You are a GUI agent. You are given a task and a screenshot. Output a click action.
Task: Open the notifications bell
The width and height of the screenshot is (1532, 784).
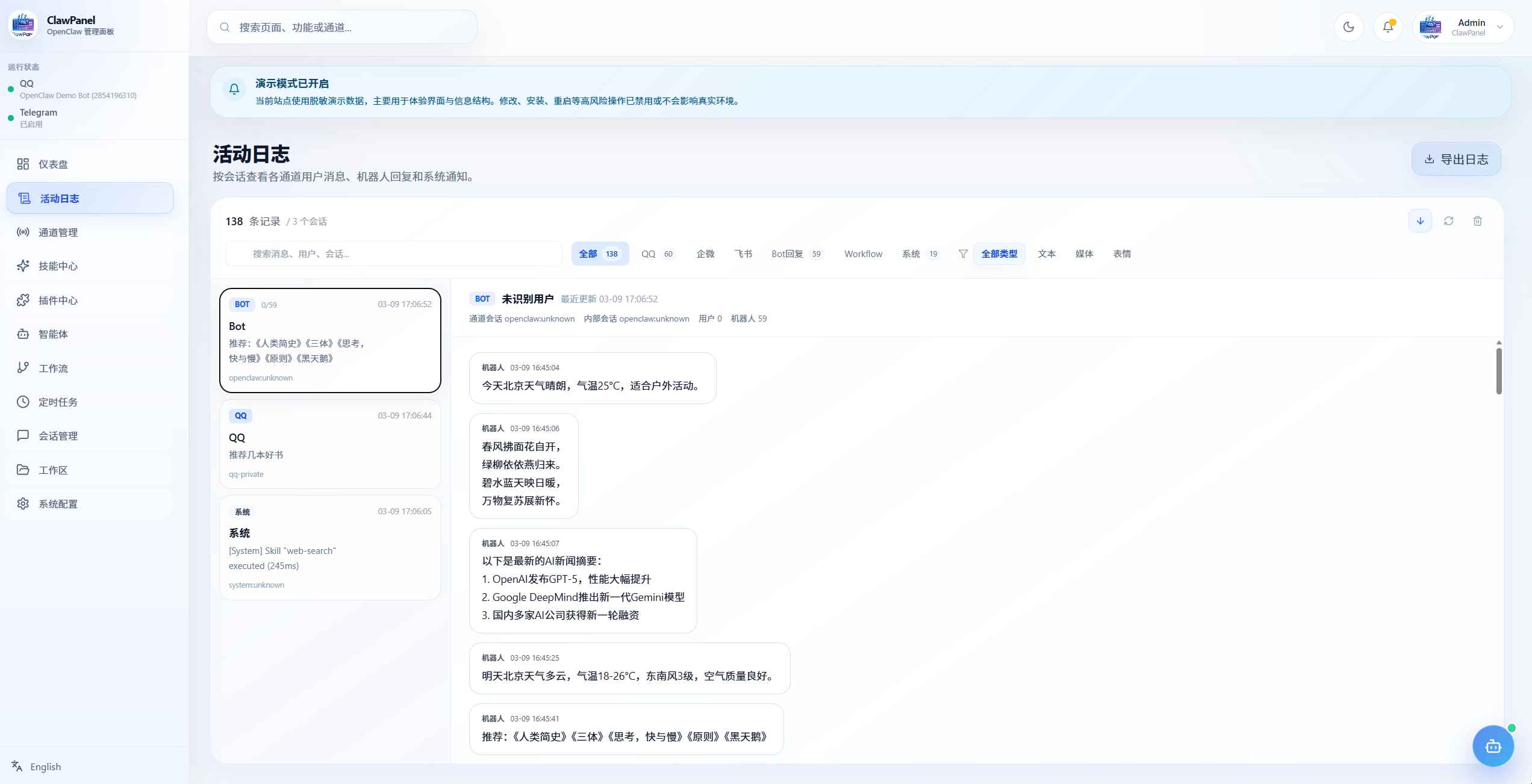[x=1387, y=27]
